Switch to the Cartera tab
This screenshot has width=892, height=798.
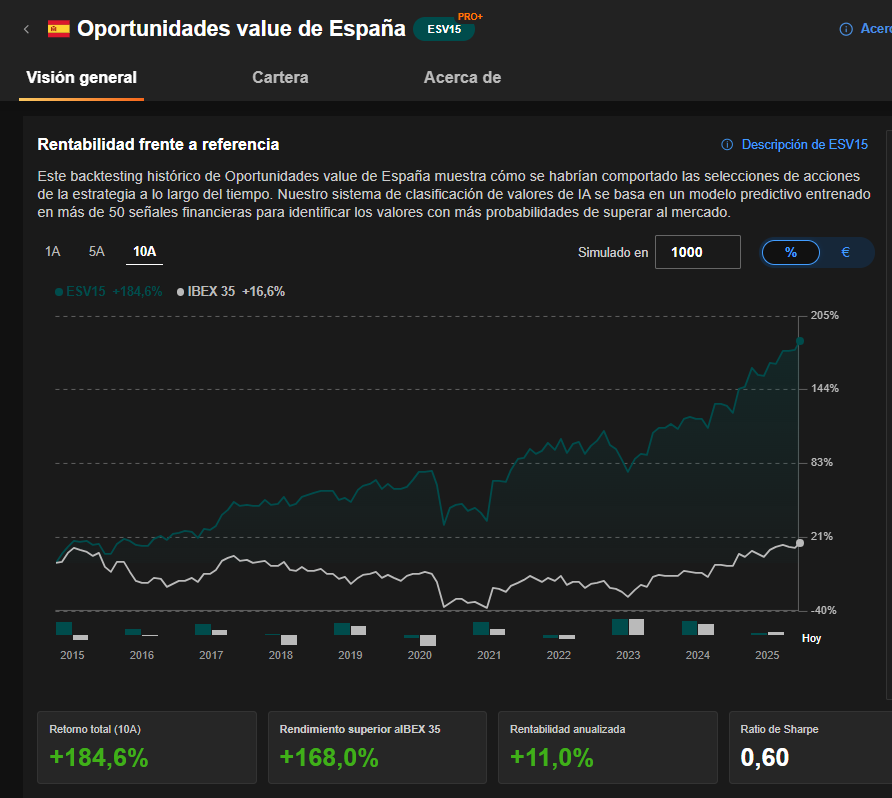[x=280, y=77]
